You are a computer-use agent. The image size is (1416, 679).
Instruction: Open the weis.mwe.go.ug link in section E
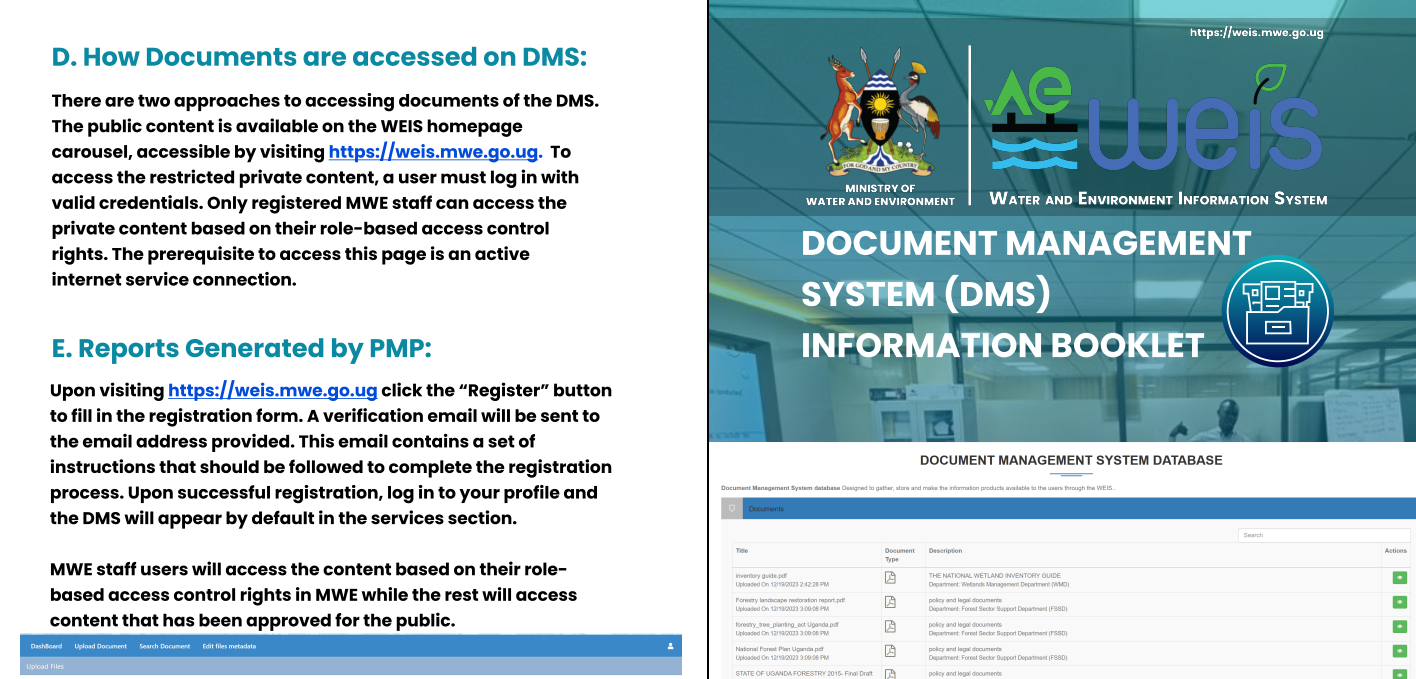[x=273, y=390]
